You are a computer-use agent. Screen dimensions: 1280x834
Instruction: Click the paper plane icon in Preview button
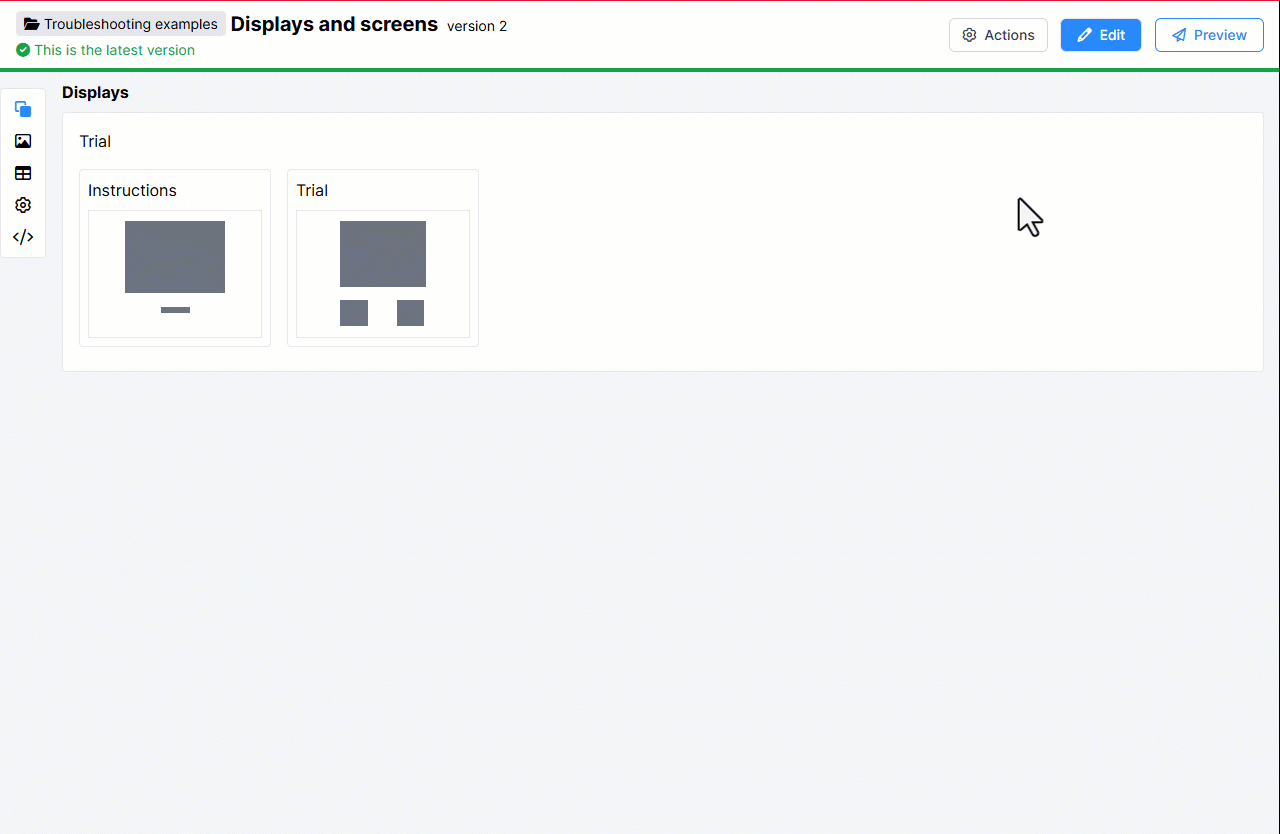[1183, 34]
